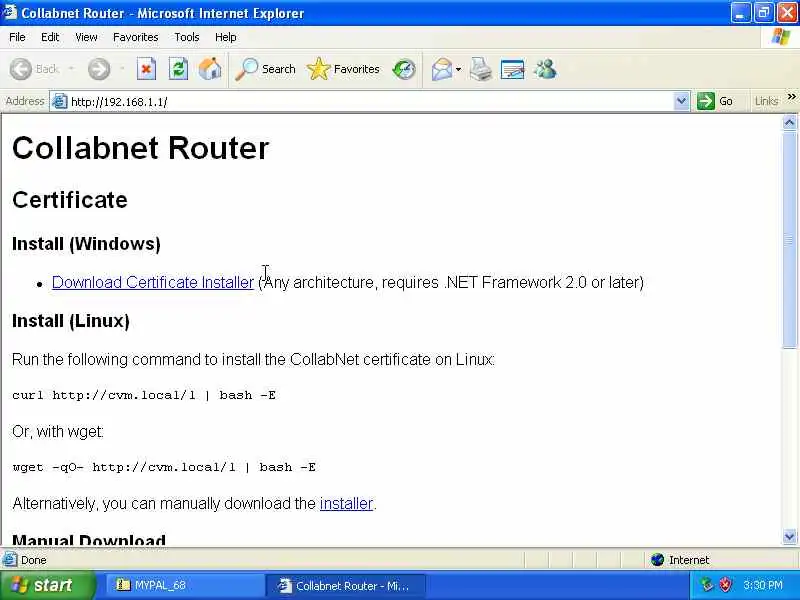Open the Tools menu
Screen dimensions: 800x600
tap(187, 37)
